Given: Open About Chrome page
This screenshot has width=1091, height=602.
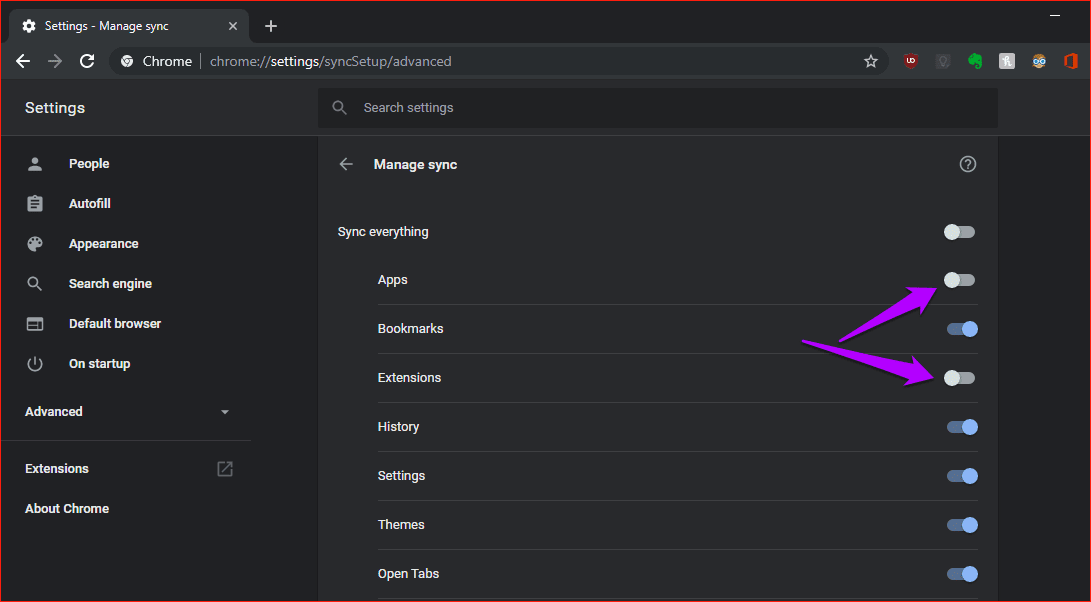Looking at the screenshot, I should (x=67, y=509).
